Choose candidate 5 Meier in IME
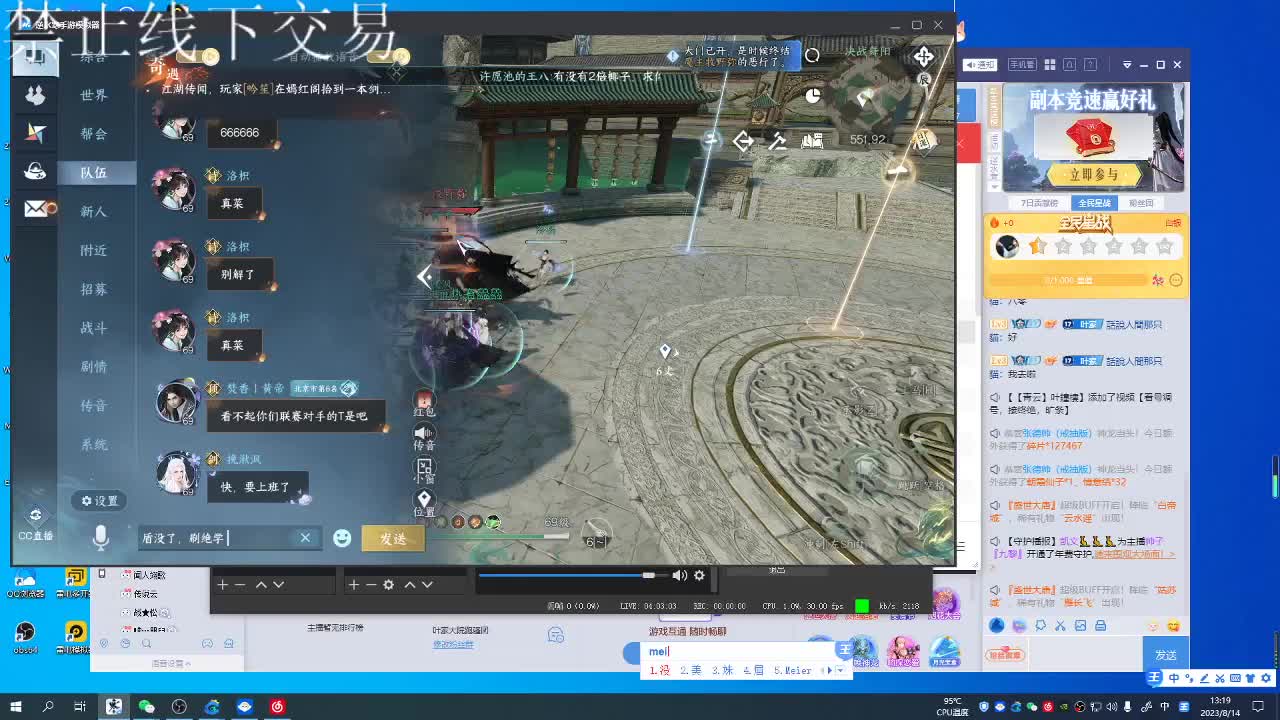 pos(793,670)
